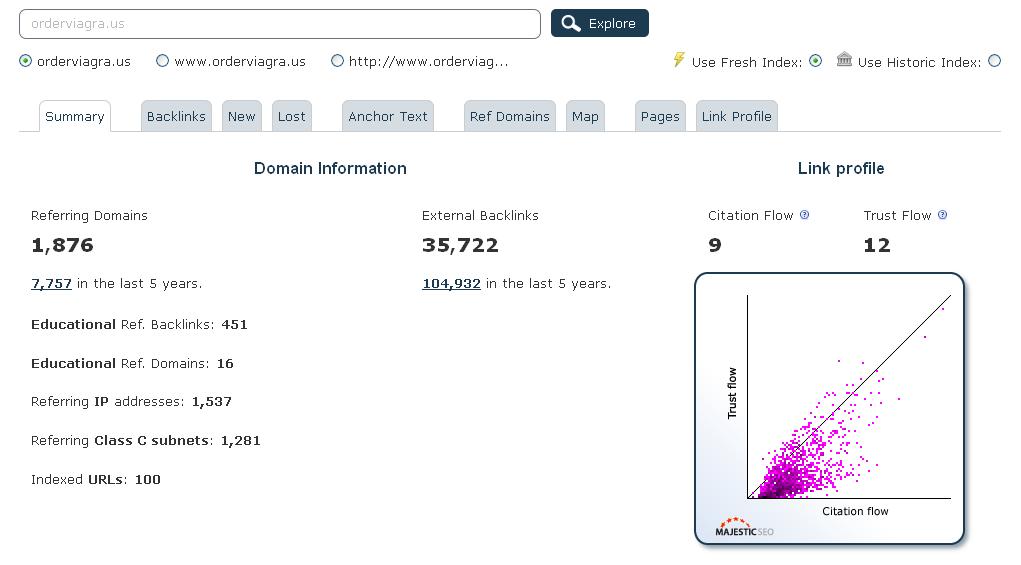Click the Historic Index building icon
Image resolution: width=1021 pixels, height=565 pixels.
pos(844,59)
